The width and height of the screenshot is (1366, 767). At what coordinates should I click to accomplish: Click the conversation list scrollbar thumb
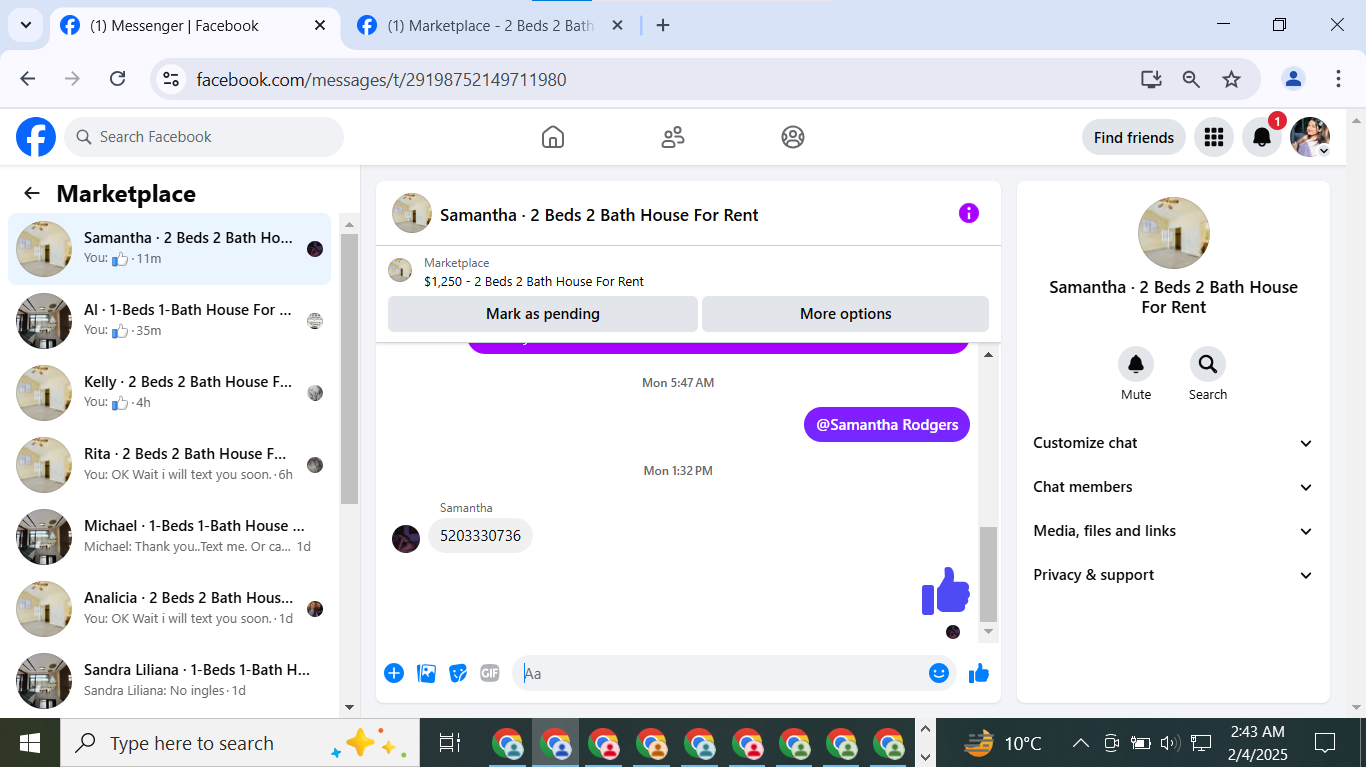tap(349, 368)
